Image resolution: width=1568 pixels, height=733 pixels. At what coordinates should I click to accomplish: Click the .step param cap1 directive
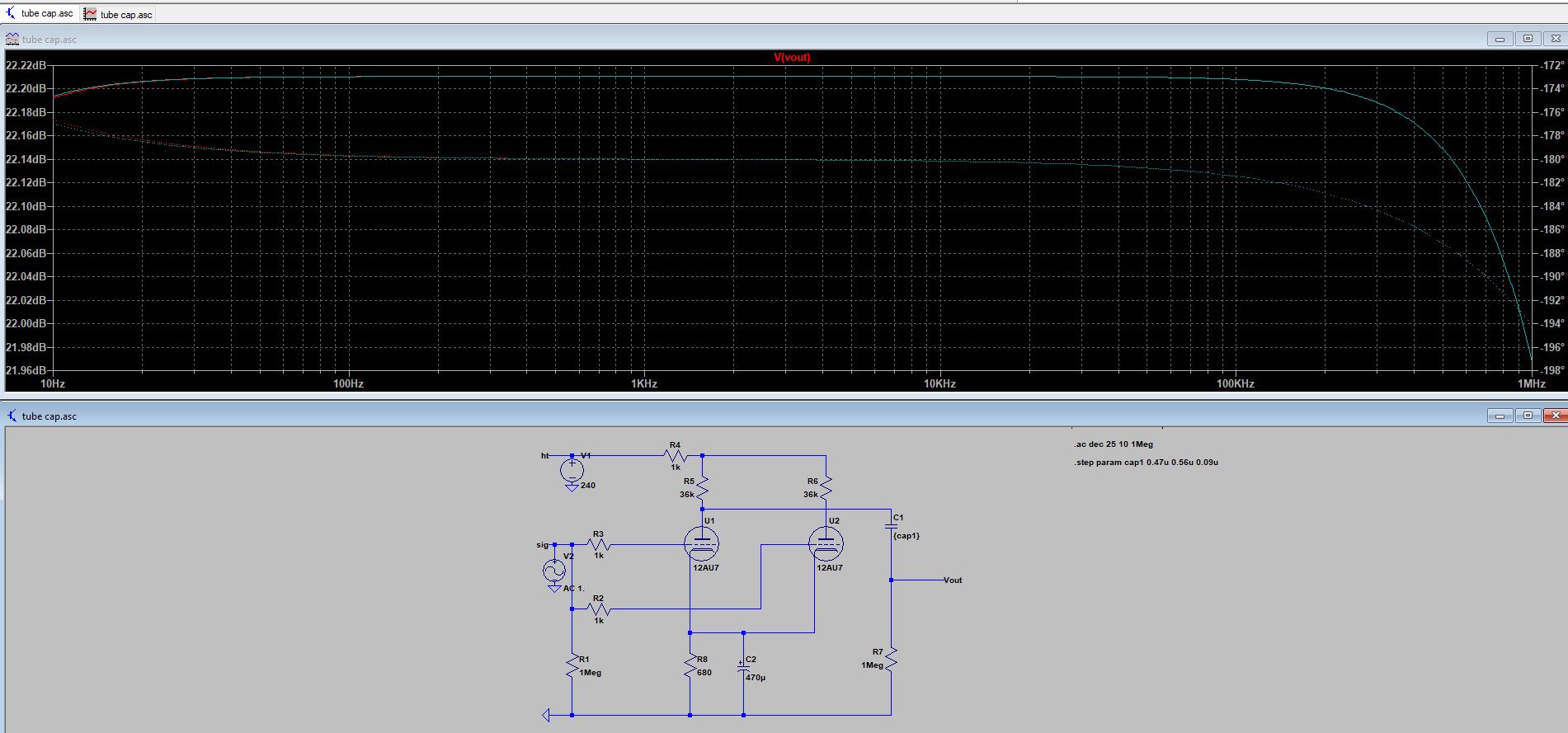click(x=1146, y=463)
